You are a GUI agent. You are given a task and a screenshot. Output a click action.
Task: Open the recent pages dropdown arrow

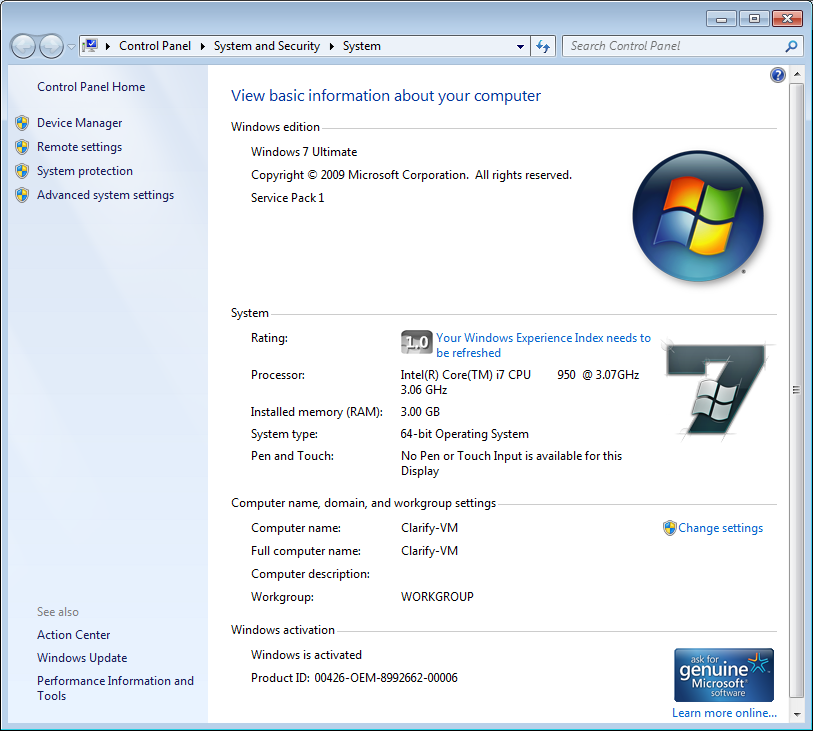coord(71,47)
